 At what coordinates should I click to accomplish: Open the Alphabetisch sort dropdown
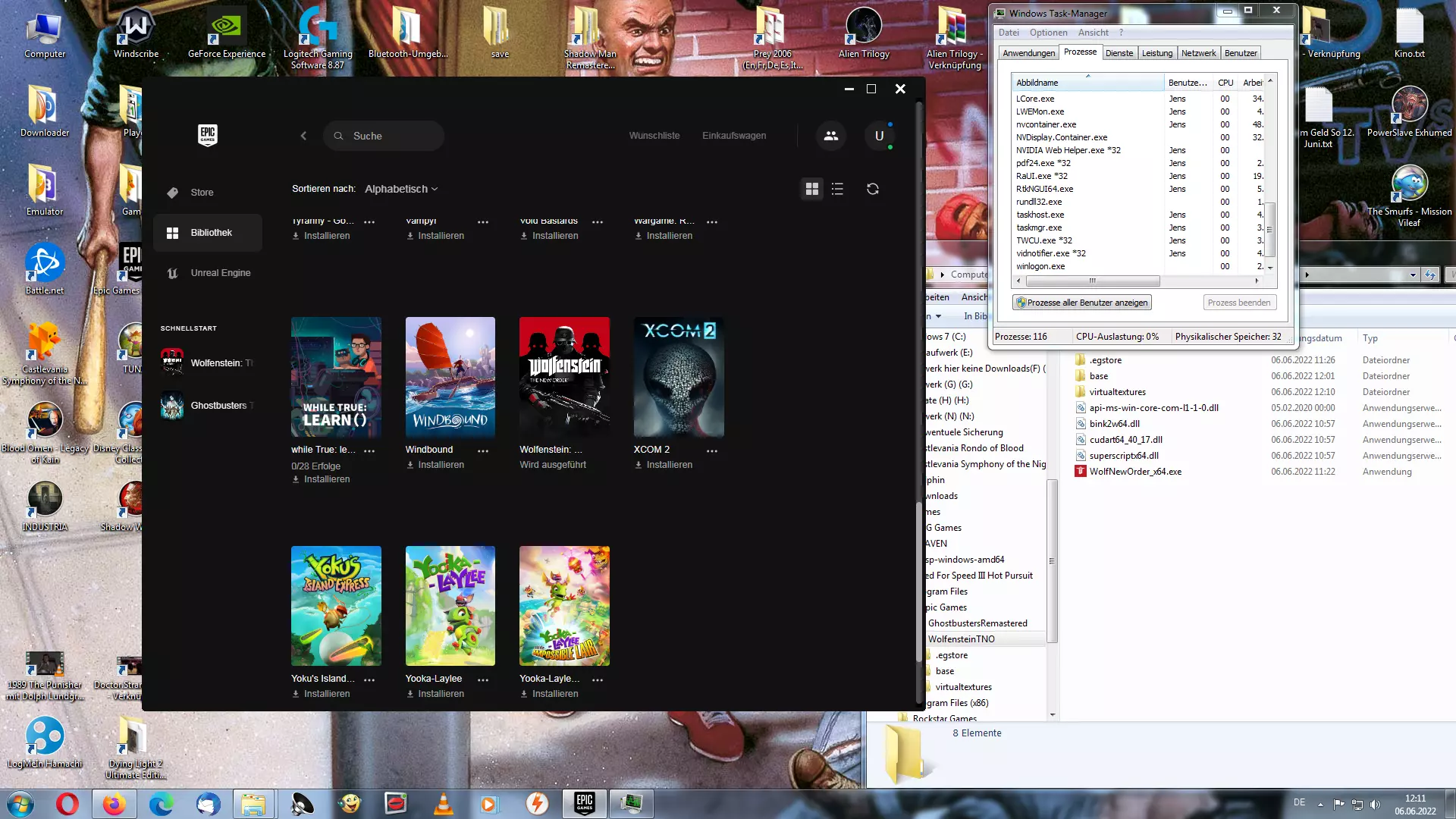(401, 189)
